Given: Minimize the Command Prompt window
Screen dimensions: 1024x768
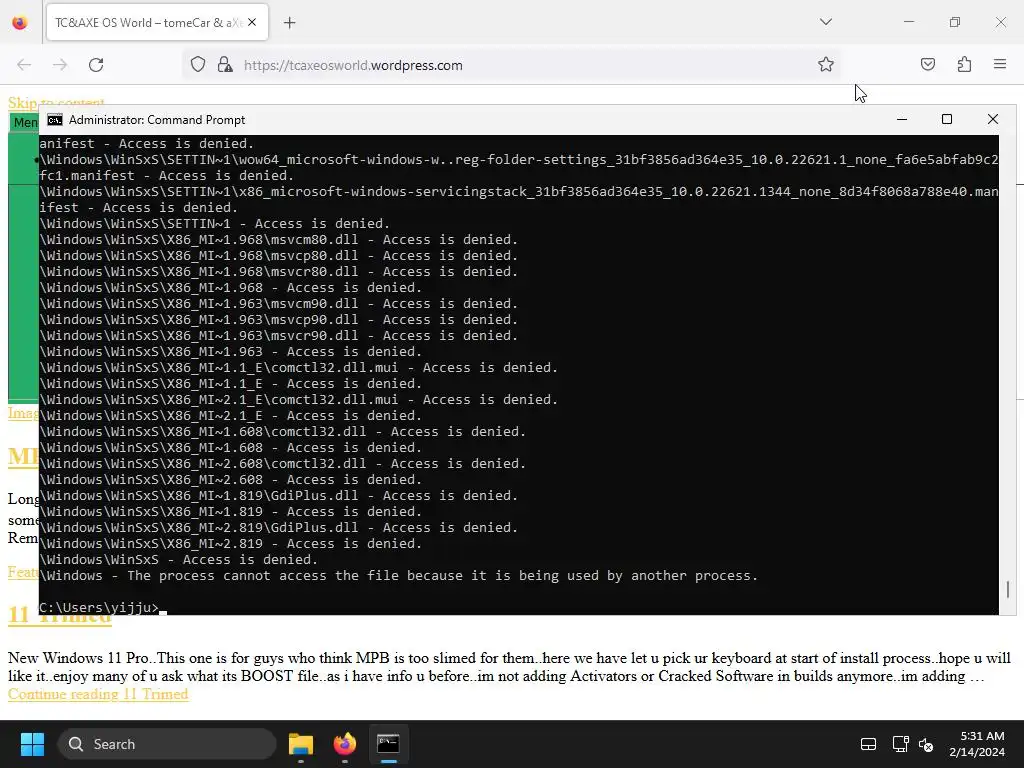Looking at the screenshot, I should [x=902, y=120].
